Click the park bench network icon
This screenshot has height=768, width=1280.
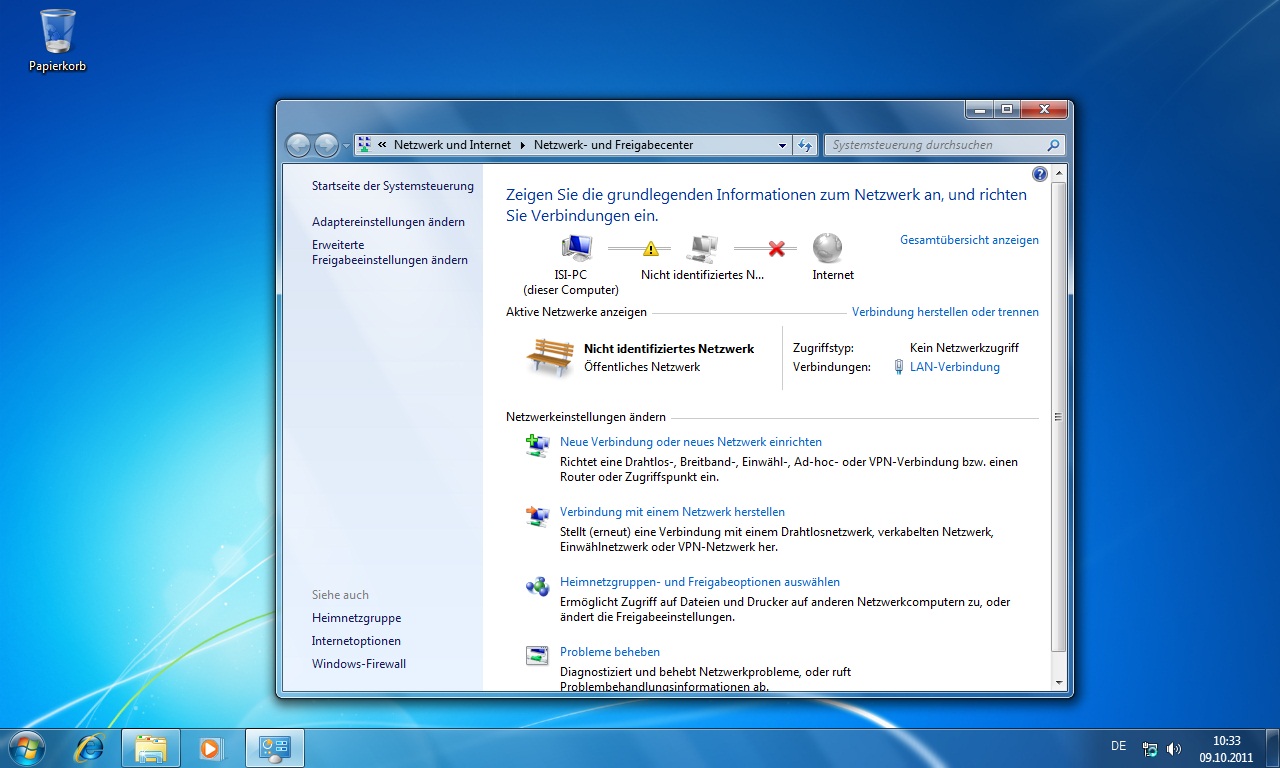point(549,357)
